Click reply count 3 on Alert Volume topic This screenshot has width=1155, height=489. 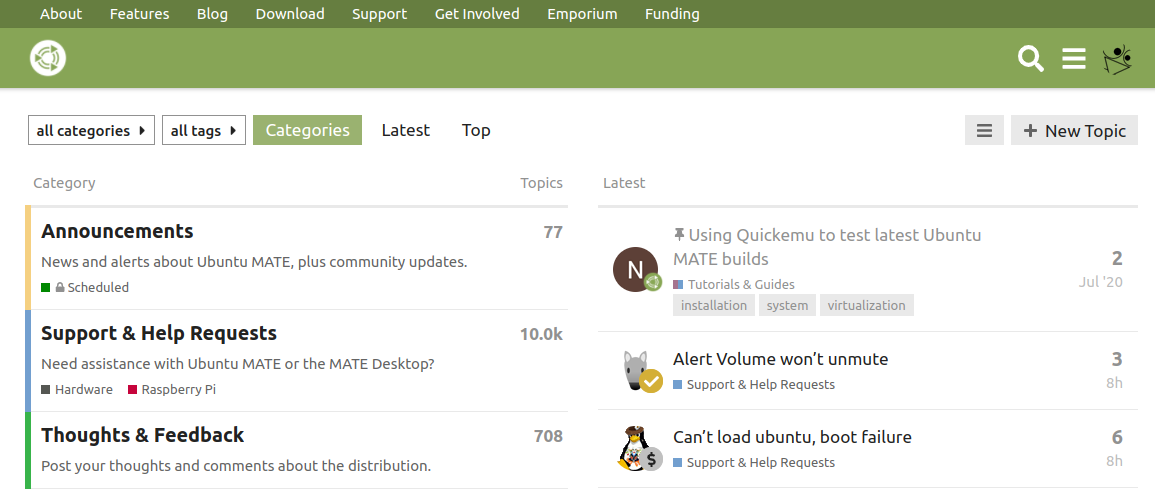[1117, 359]
